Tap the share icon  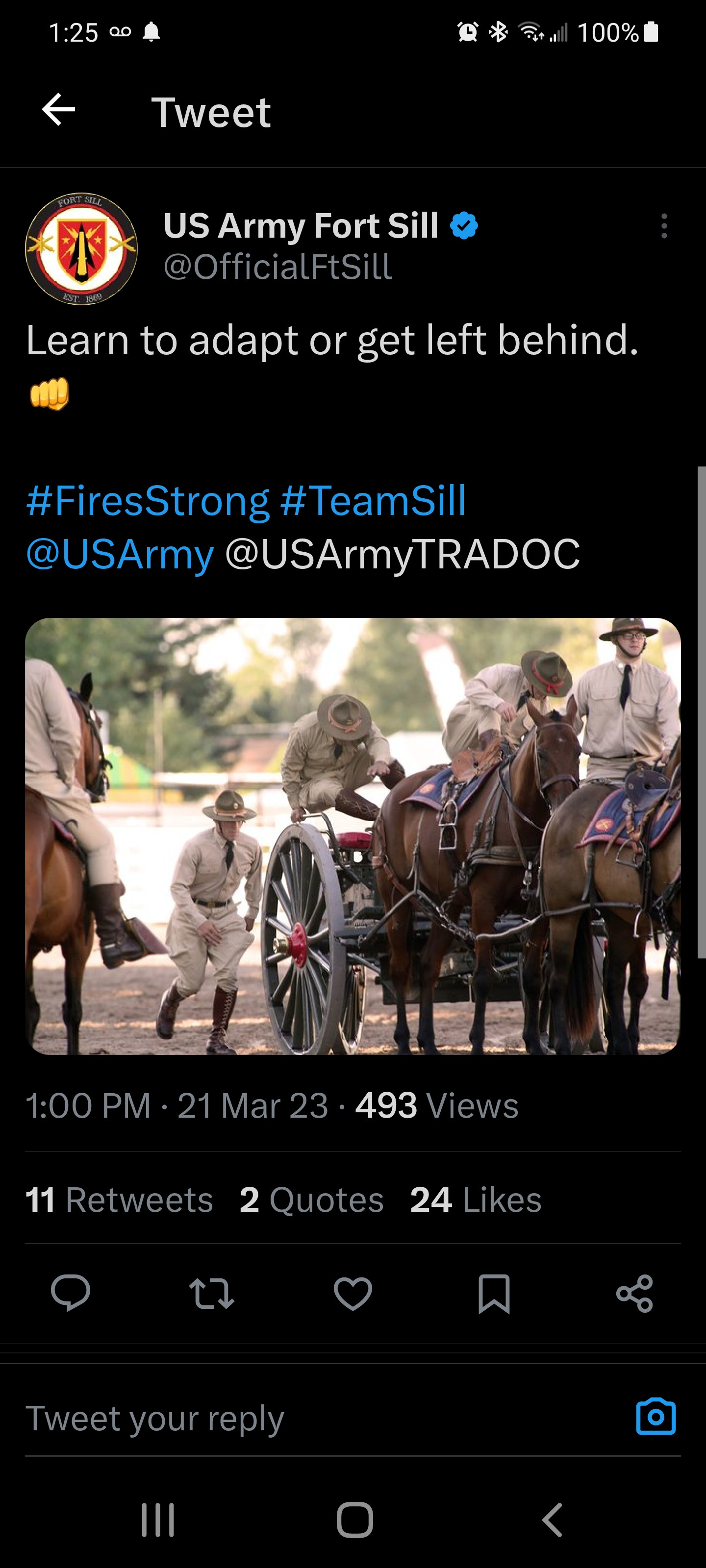point(635,1293)
